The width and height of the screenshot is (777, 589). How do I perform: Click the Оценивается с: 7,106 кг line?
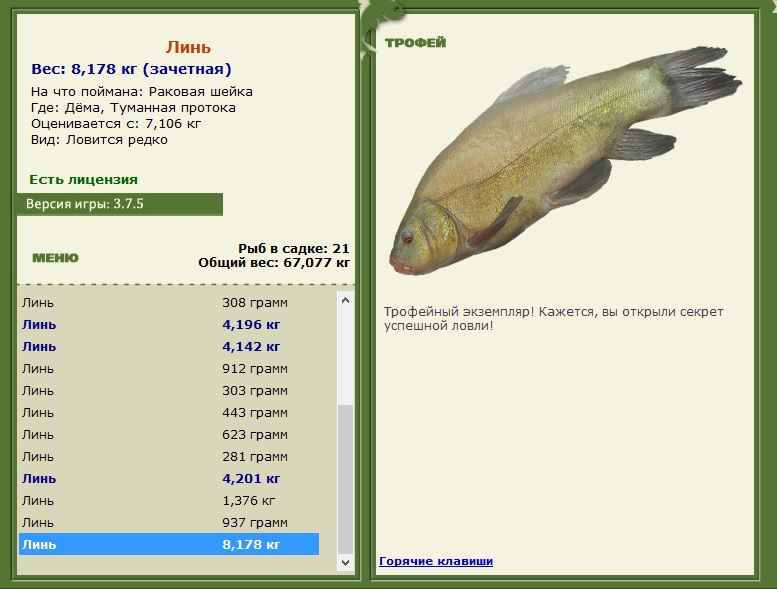116,123
